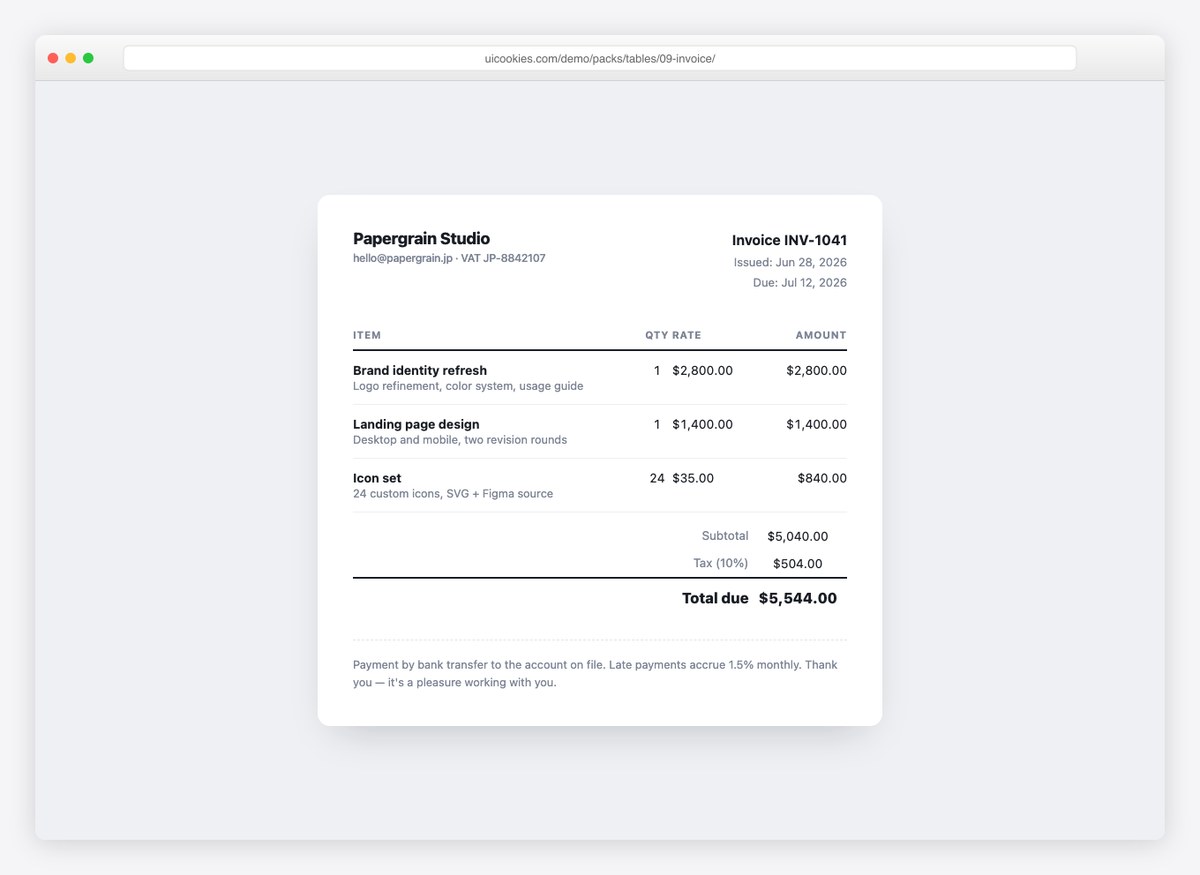Select the hello@papergrain.jp VAT line
Screen dimensions: 1200x875
[x=449, y=258]
